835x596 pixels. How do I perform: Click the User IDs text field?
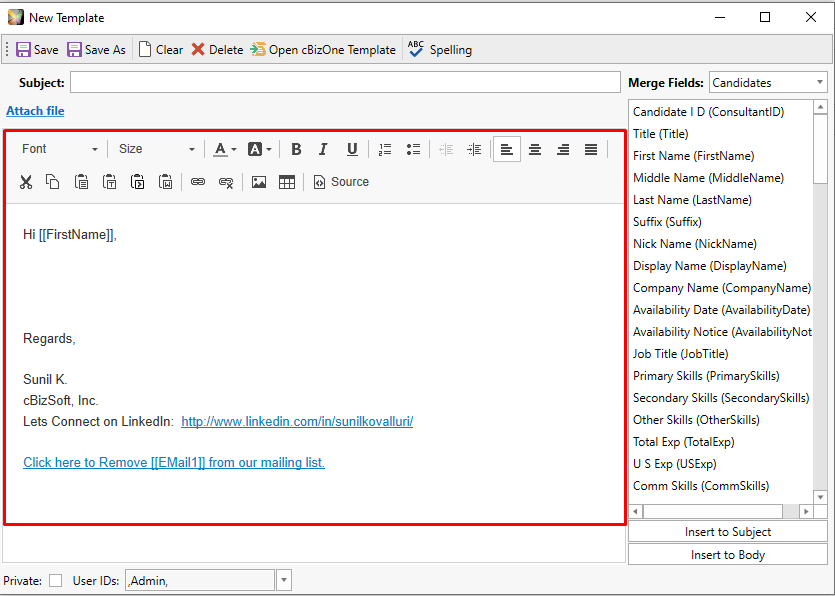pos(200,581)
